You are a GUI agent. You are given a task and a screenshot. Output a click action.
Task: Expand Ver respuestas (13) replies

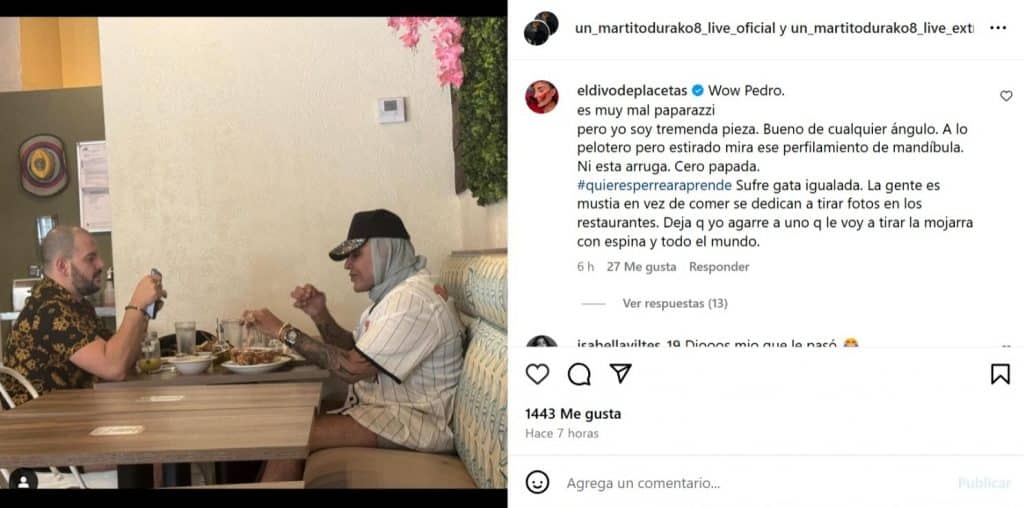pos(675,304)
